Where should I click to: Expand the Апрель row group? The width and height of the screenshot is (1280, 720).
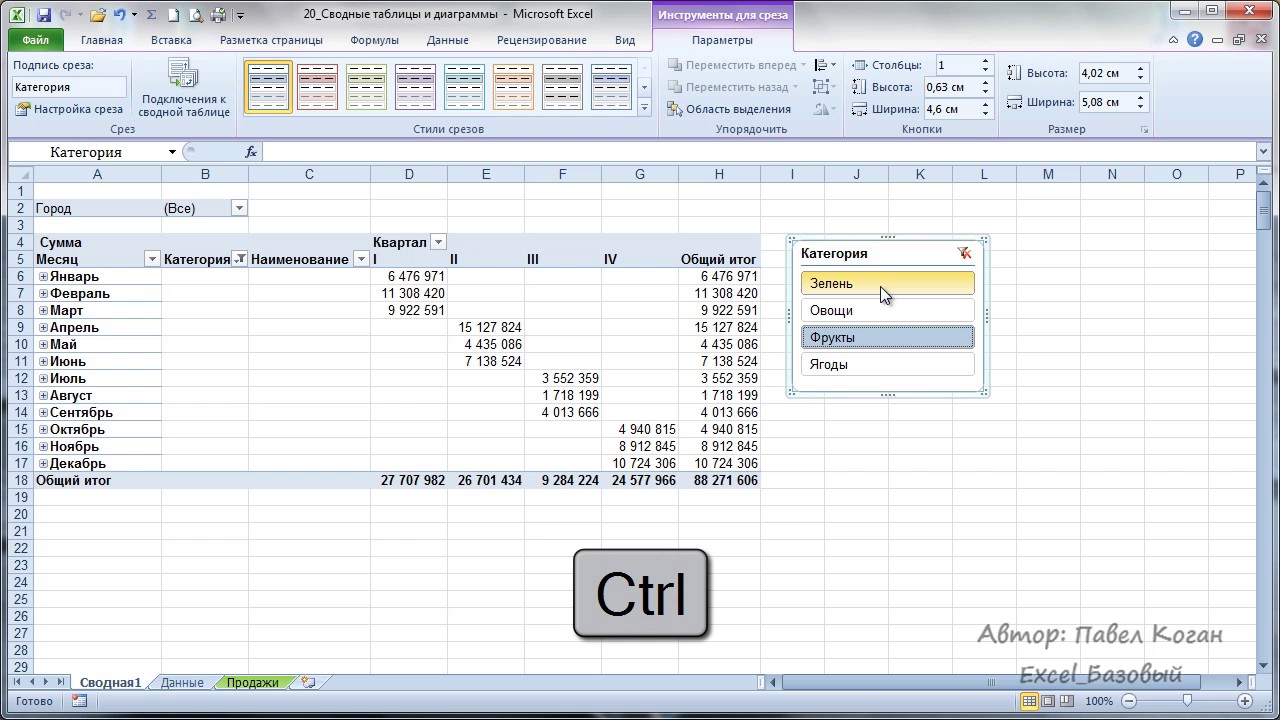[43, 328]
